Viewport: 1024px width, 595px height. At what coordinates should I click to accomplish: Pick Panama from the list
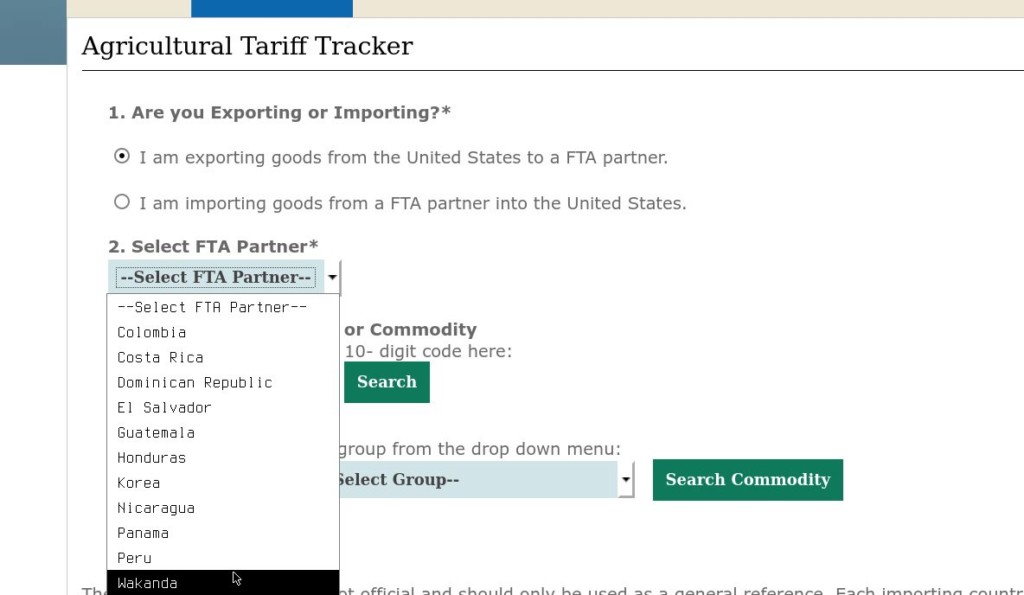pyautogui.click(x=143, y=533)
